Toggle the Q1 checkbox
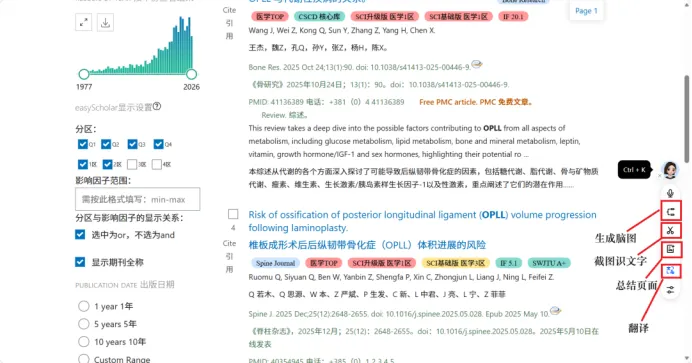 83,144
